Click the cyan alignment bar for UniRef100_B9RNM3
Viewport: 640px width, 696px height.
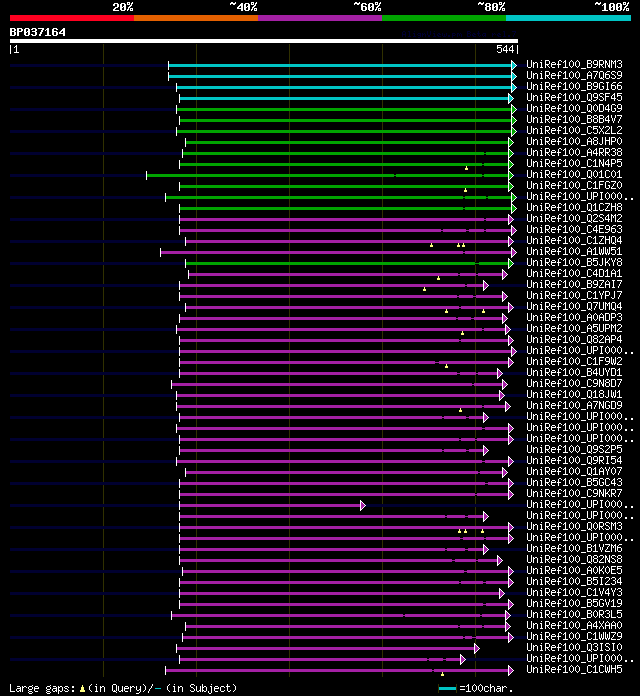tap(340, 66)
